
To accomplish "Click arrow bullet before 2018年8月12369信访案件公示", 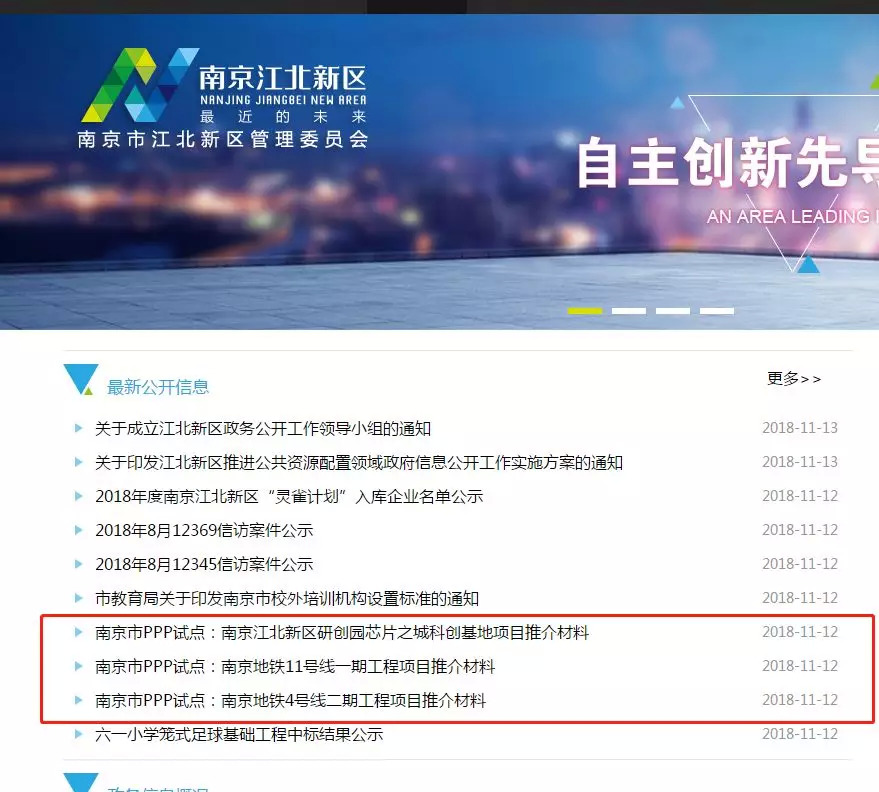I will pyautogui.click(x=79, y=530).
